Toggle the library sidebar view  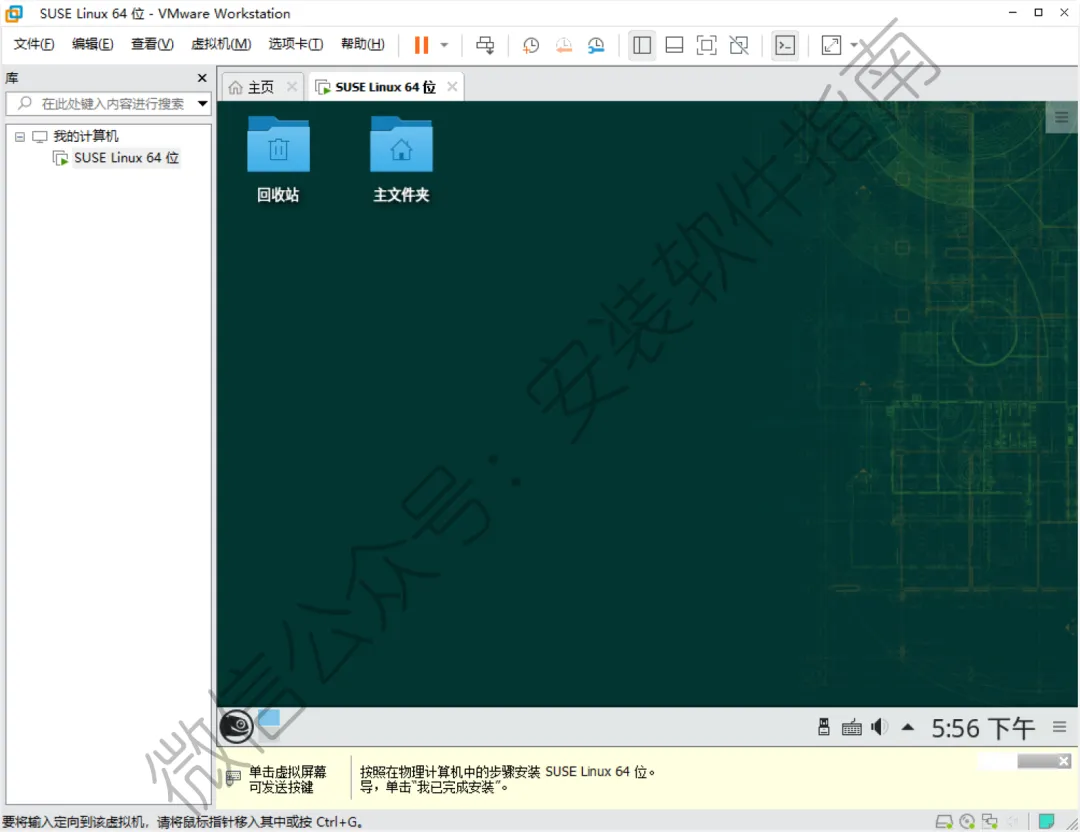coord(642,45)
